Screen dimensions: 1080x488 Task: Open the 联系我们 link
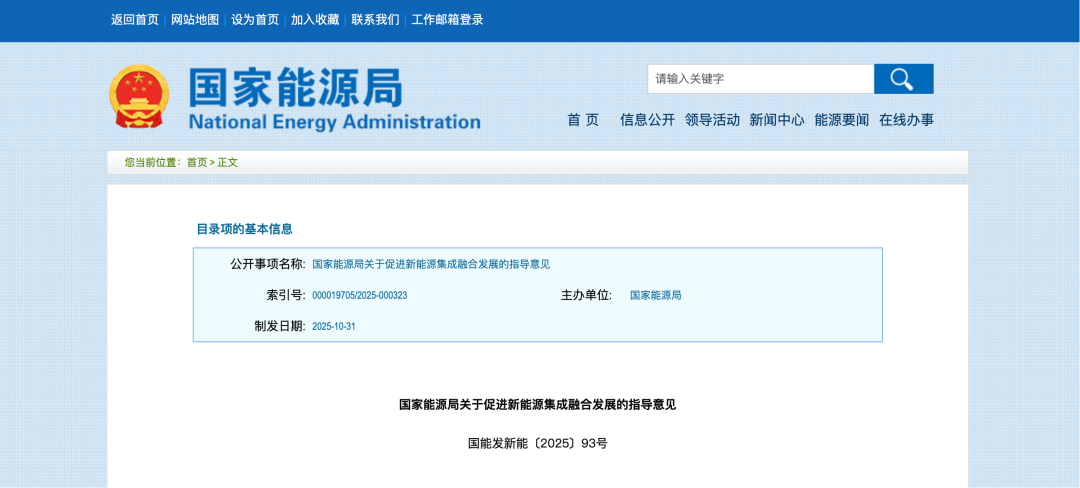(x=375, y=20)
